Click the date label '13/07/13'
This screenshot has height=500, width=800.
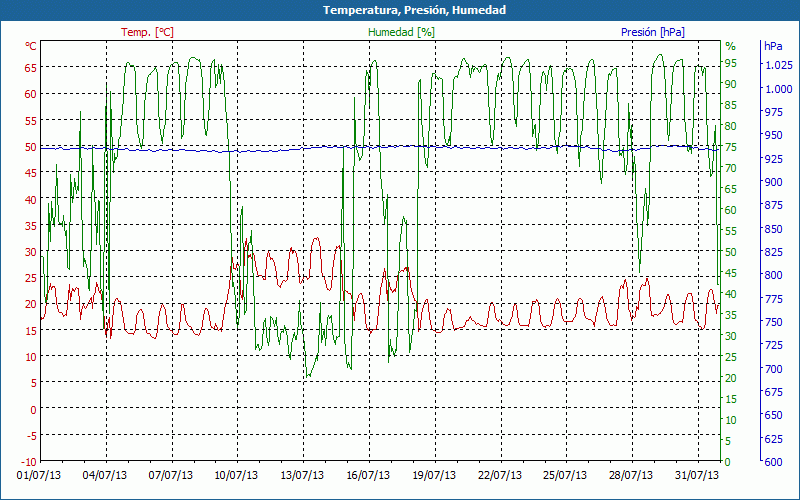point(302,476)
